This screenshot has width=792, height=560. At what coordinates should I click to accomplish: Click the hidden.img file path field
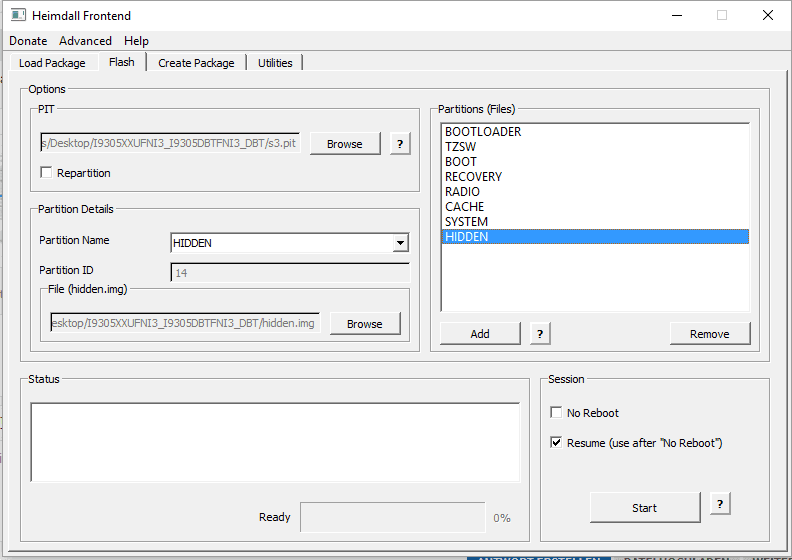click(185, 323)
